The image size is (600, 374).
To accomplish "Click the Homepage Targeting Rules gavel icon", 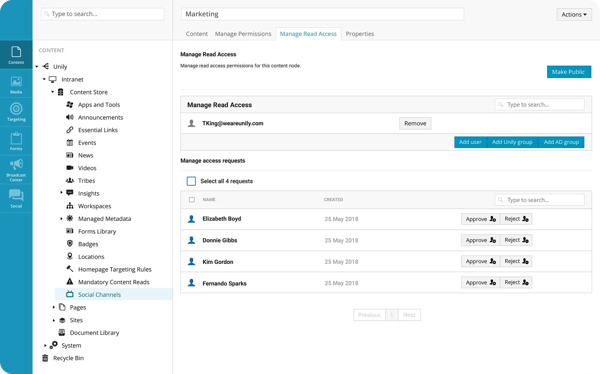I will pyautogui.click(x=70, y=269).
